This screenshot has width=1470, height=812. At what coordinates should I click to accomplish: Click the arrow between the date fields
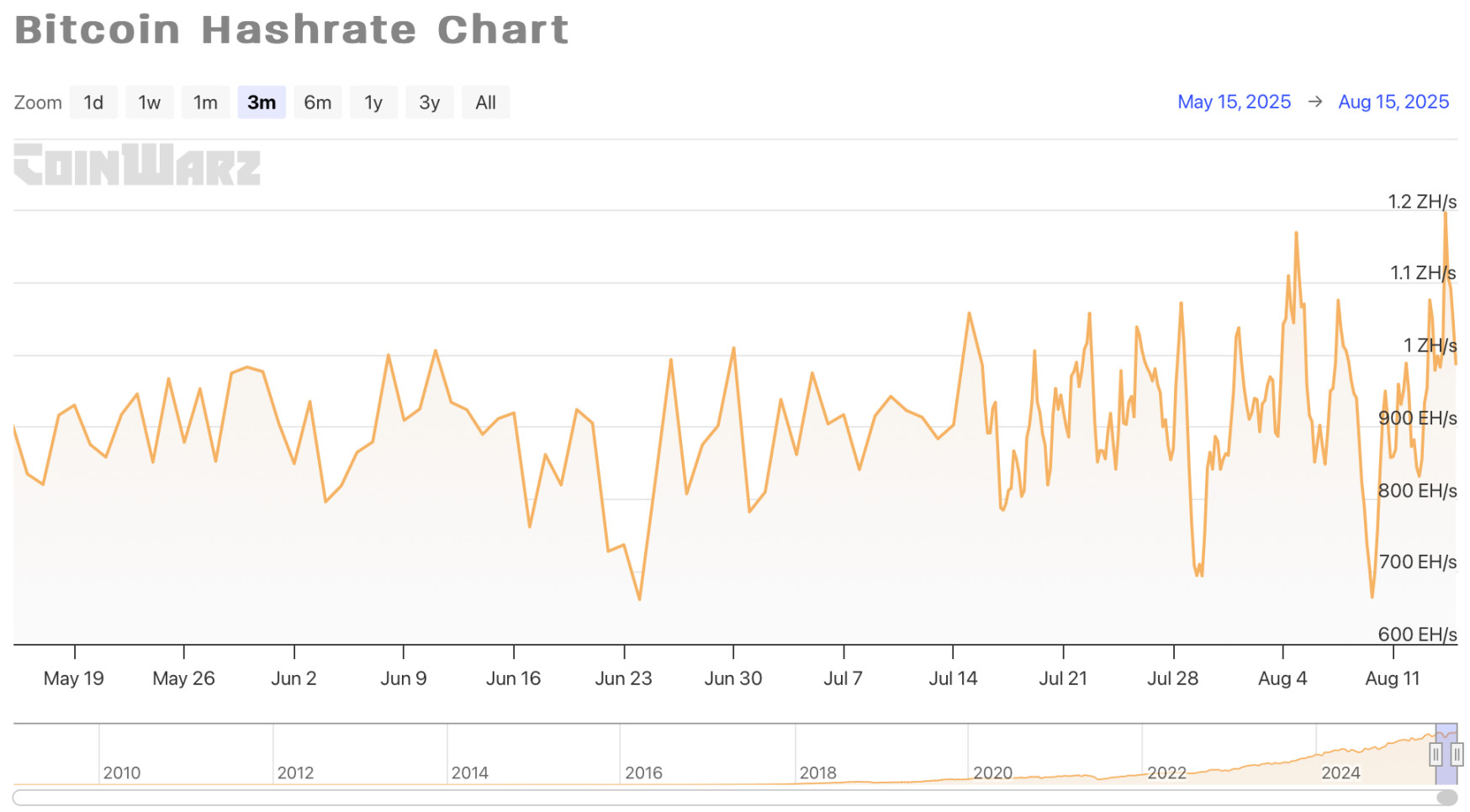click(x=1315, y=102)
